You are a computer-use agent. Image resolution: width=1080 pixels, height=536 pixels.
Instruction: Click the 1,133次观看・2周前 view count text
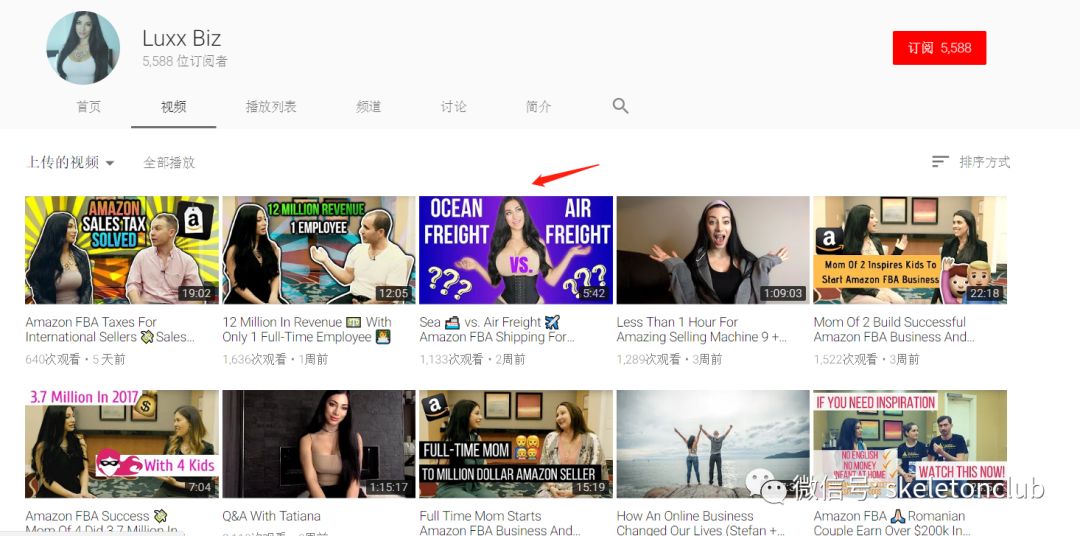(472, 359)
